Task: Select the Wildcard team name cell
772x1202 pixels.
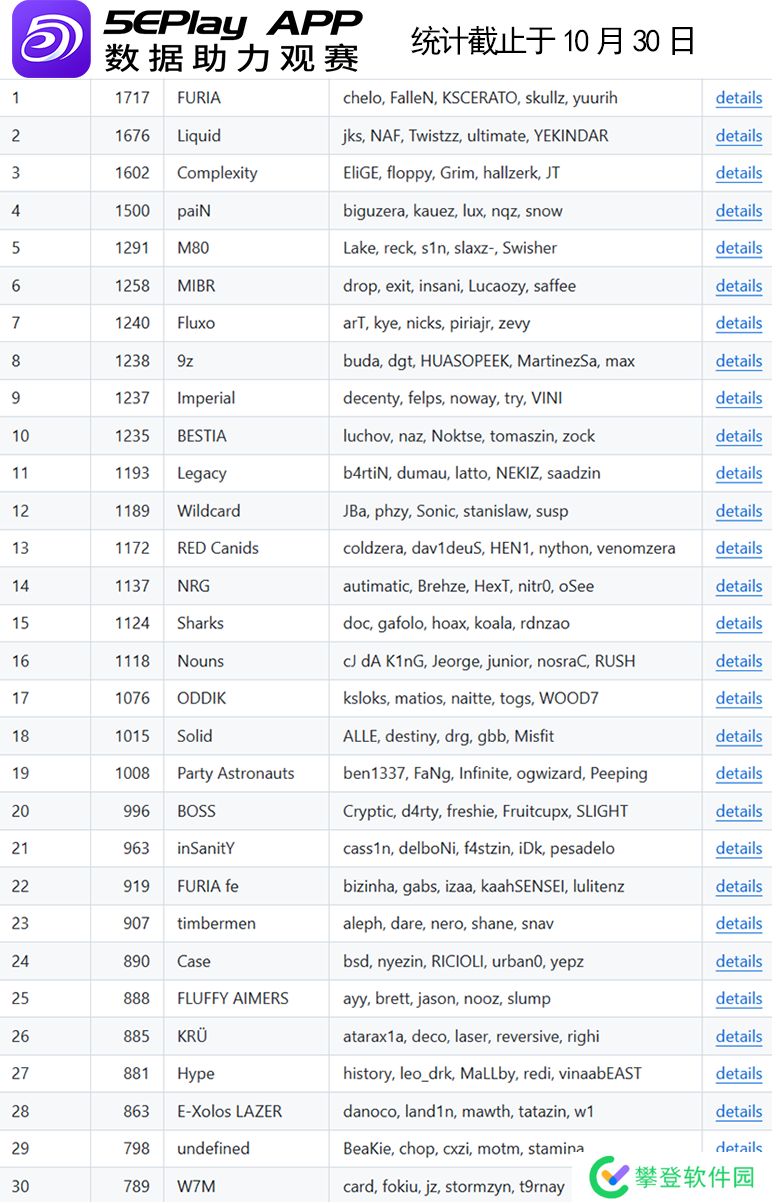Action: click(209, 511)
